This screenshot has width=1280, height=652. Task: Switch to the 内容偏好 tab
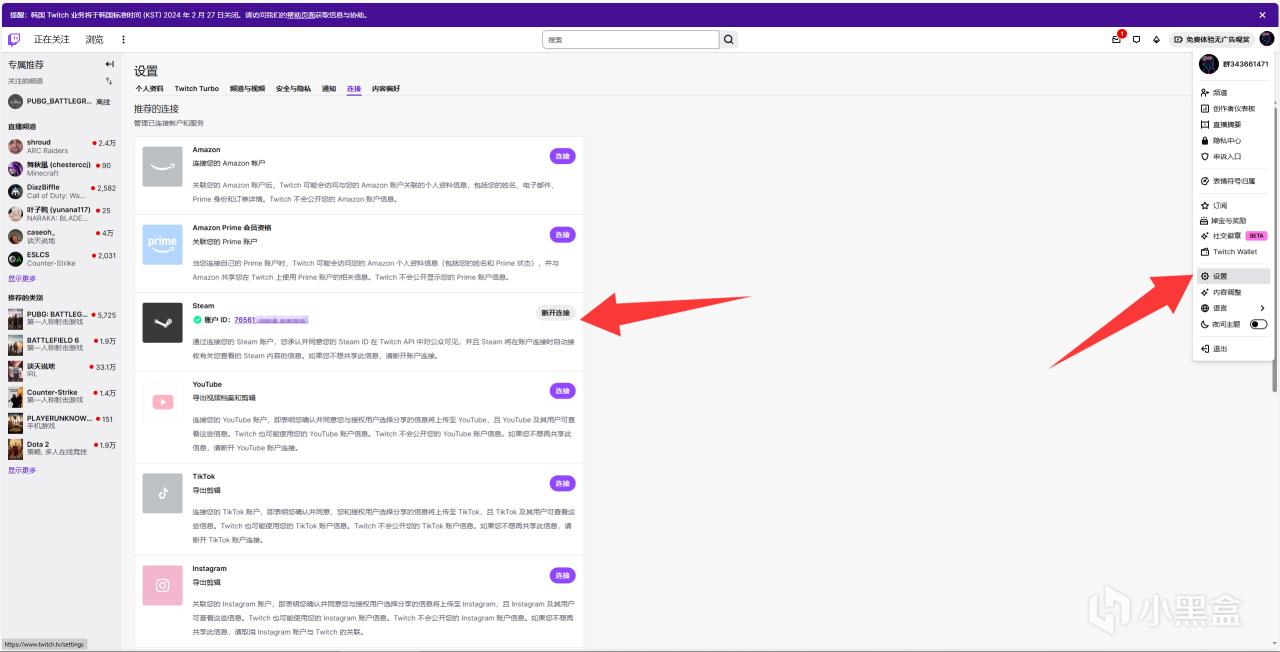pos(386,89)
